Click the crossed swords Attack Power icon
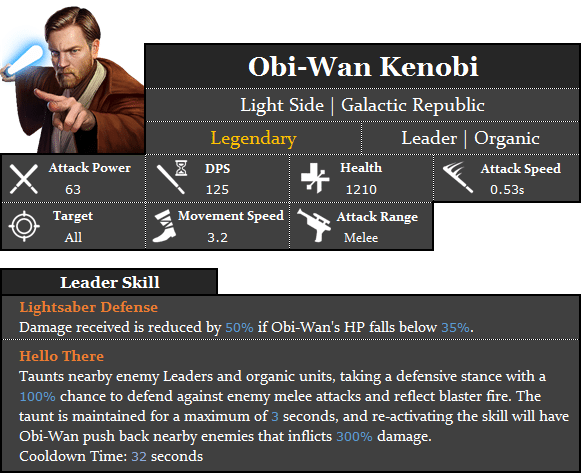Viewport: 581px width, 473px height. (24, 179)
